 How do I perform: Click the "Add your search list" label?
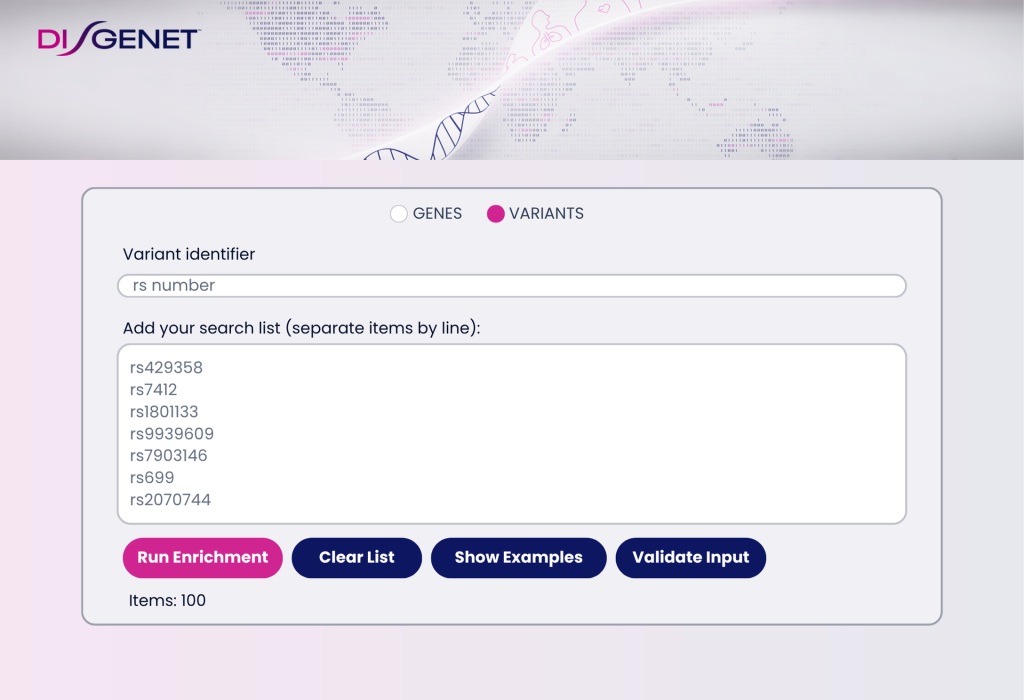point(301,328)
